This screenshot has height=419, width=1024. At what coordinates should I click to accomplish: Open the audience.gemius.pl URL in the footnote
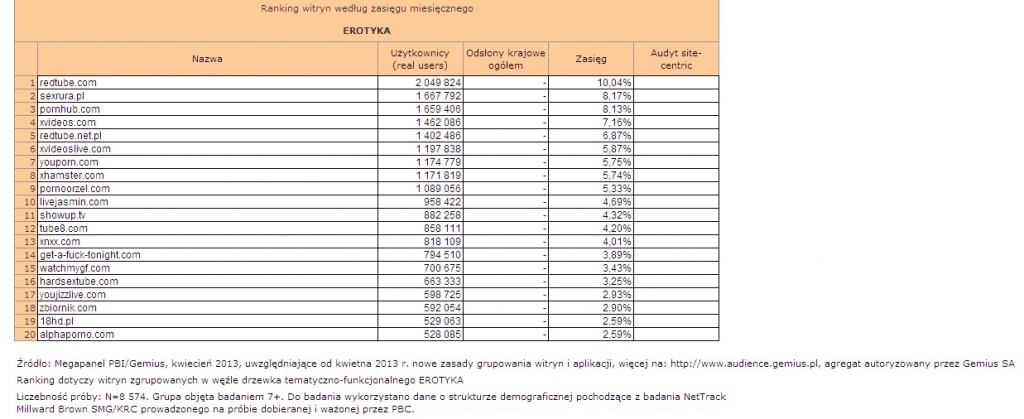[x=743, y=365]
